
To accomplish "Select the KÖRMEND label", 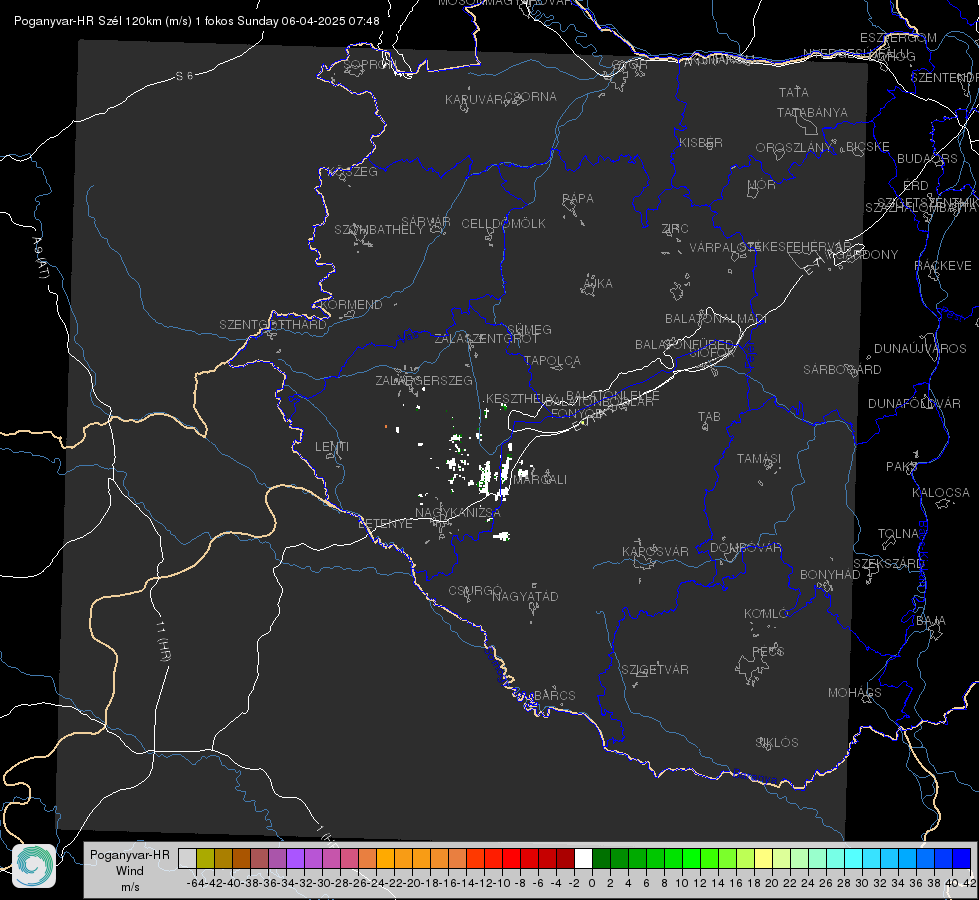I will coord(352,305).
